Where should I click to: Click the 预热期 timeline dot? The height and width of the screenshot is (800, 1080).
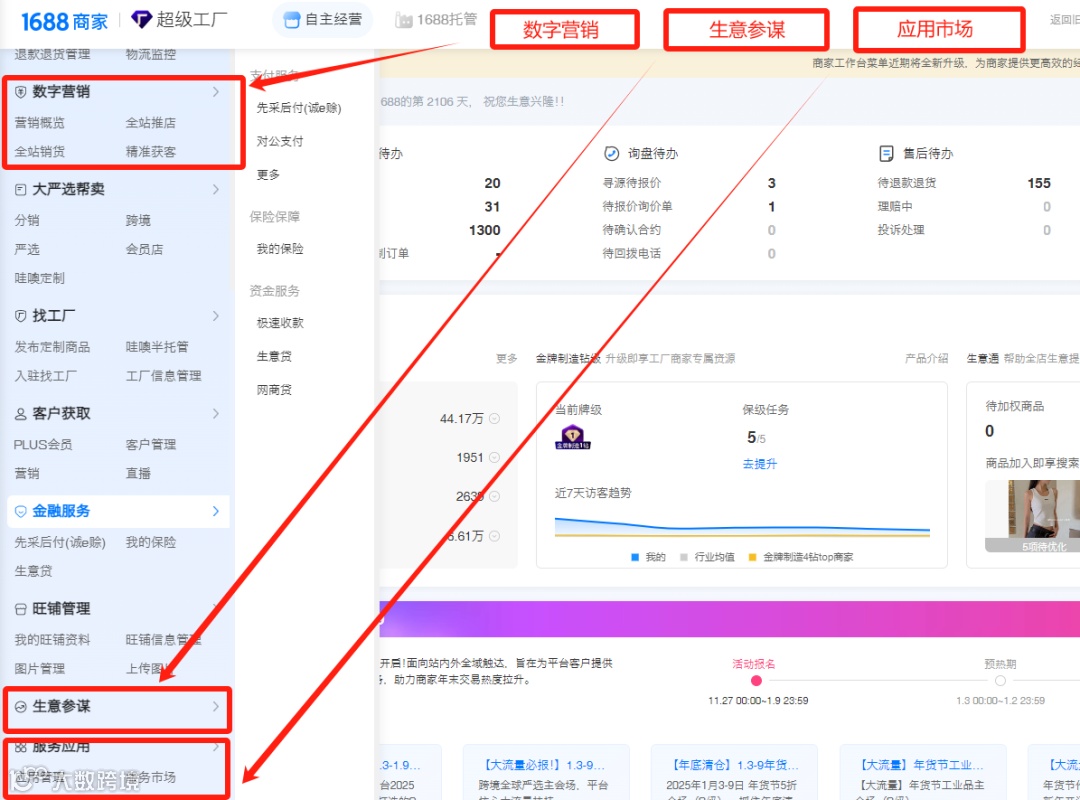coord(1000,681)
